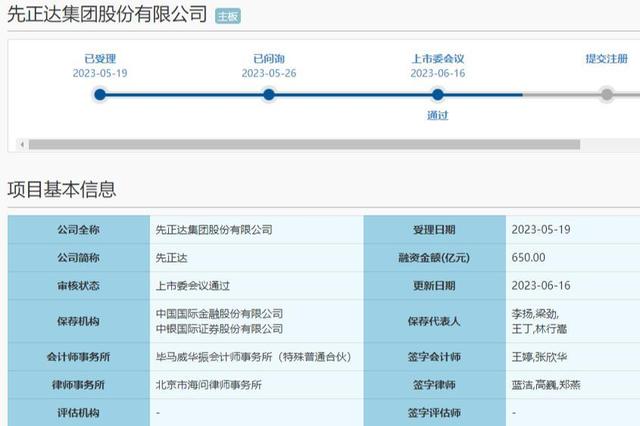640x426 pixels.
Task: Click the 签字会计师 header cell
Action: (x=434, y=357)
